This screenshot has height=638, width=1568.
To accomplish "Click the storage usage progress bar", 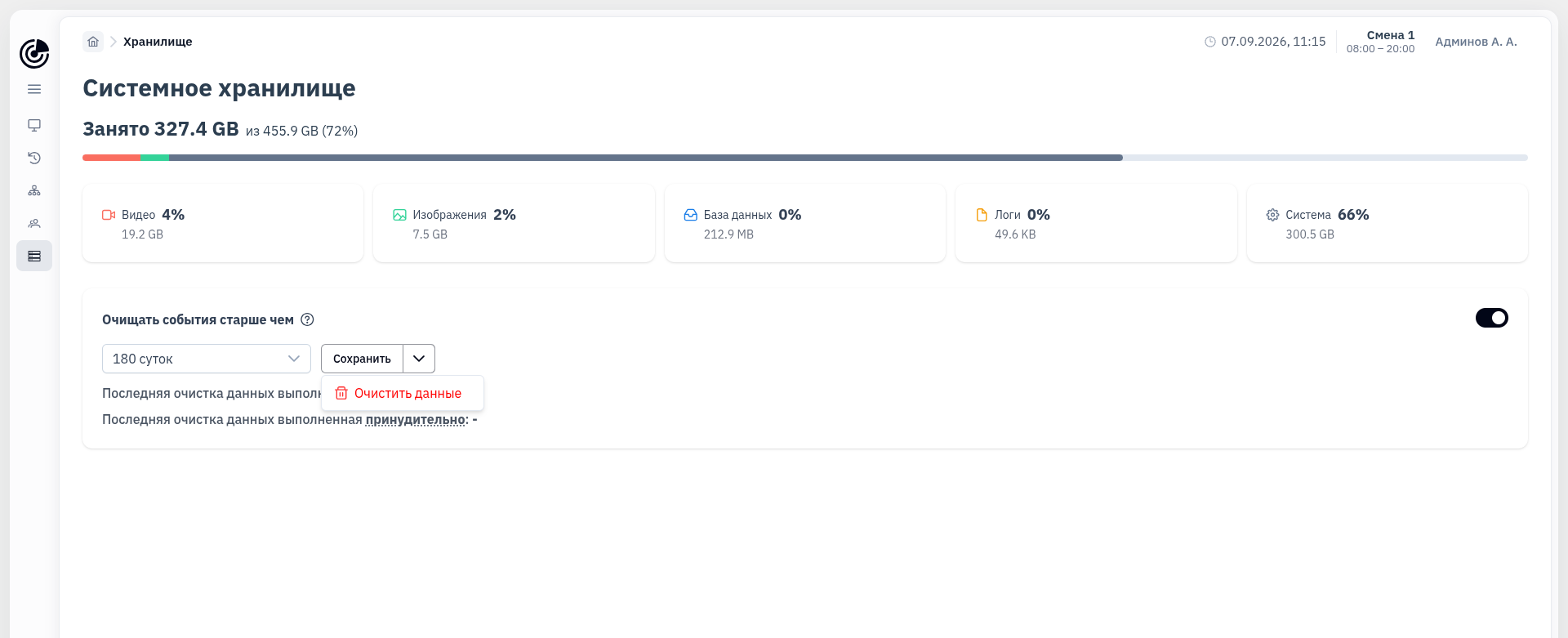I will pyautogui.click(x=805, y=158).
